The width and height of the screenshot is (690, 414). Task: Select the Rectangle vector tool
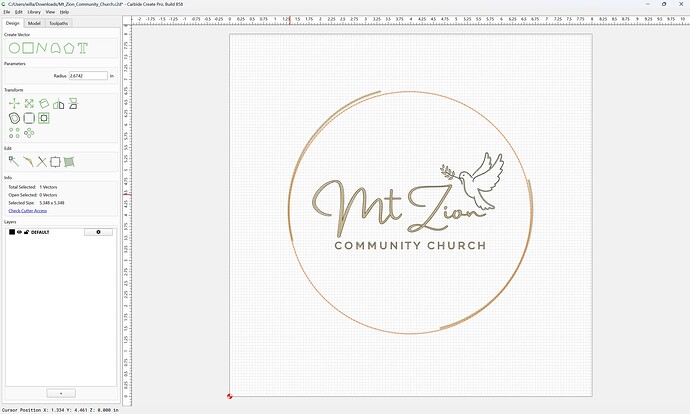28,48
